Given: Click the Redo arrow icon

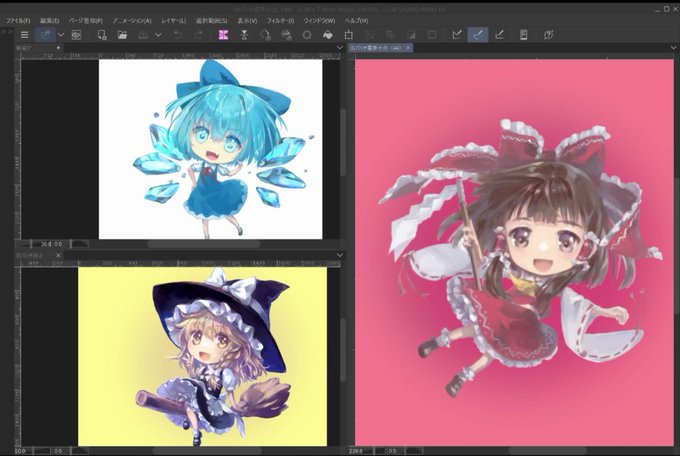Looking at the screenshot, I should 199,35.
